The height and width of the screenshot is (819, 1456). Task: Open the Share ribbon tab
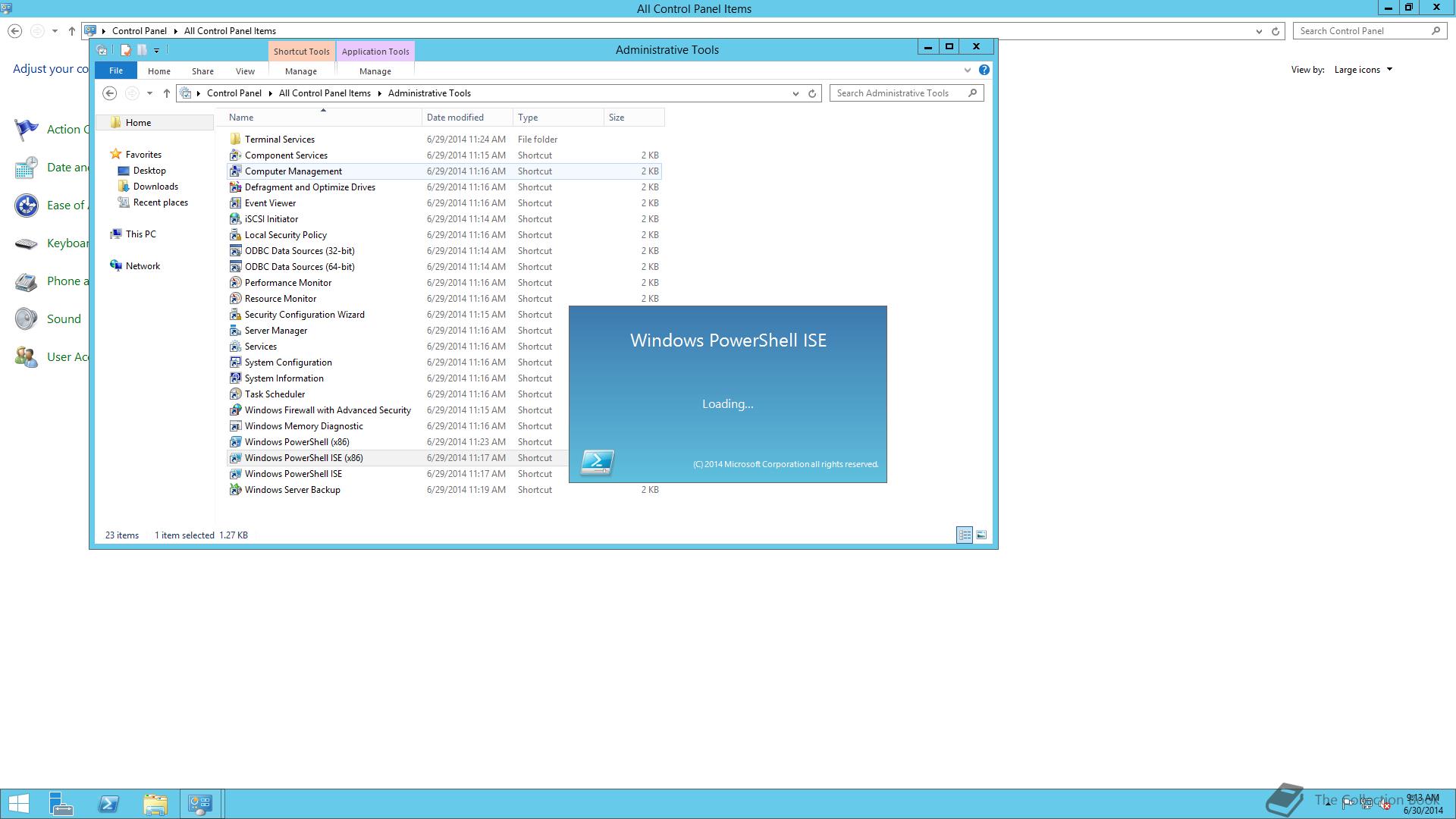tap(202, 71)
